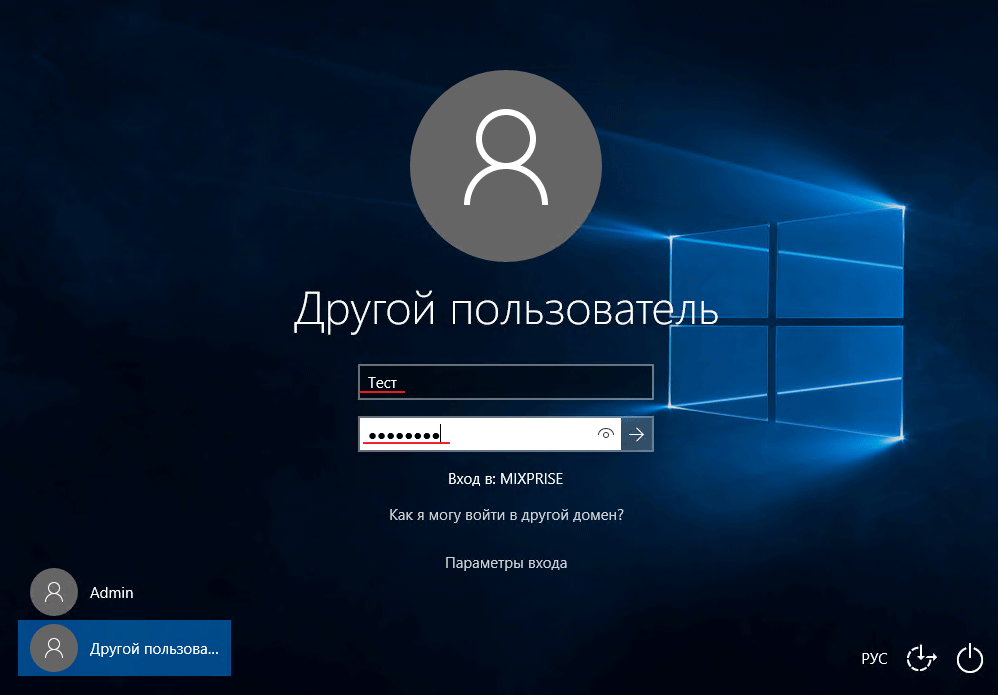The width and height of the screenshot is (998, 695).
Task: Click the Admin account avatar icon
Action: point(54,592)
